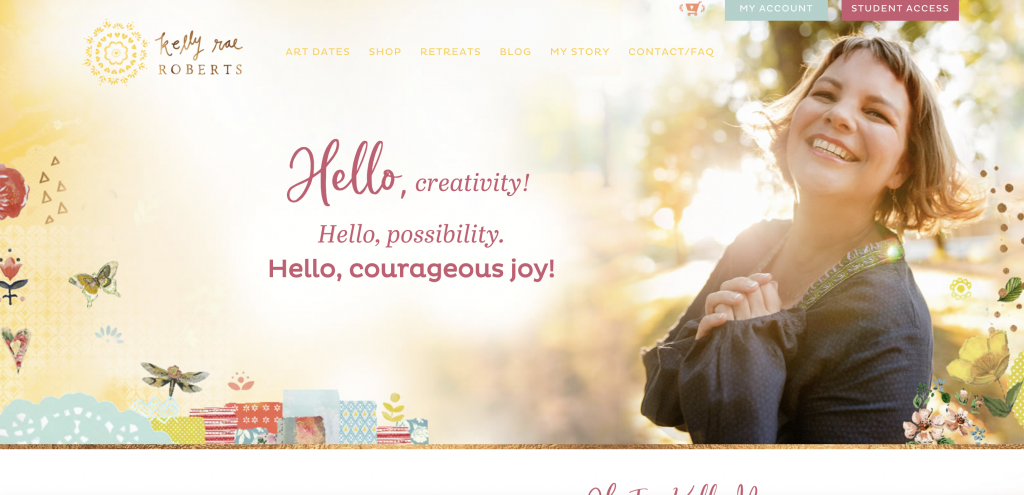Click the My Account button
Image resolution: width=1024 pixels, height=495 pixels.
(x=776, y=9)
